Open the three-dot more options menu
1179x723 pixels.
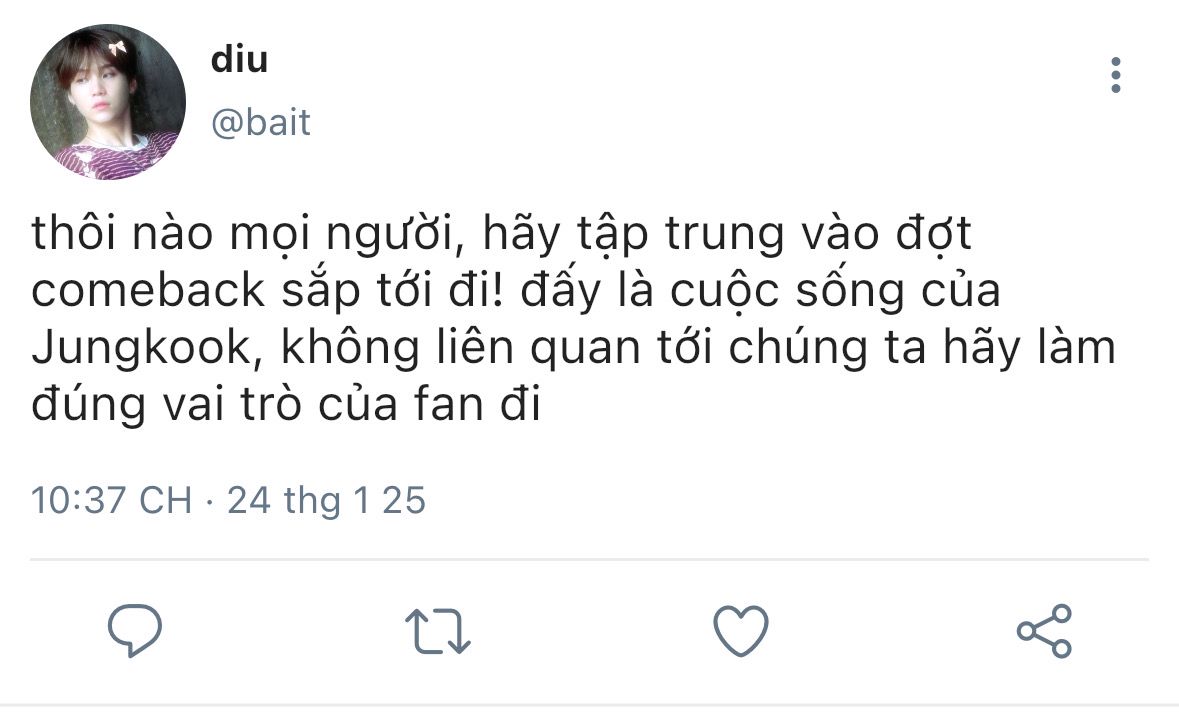pos(1116,75)
